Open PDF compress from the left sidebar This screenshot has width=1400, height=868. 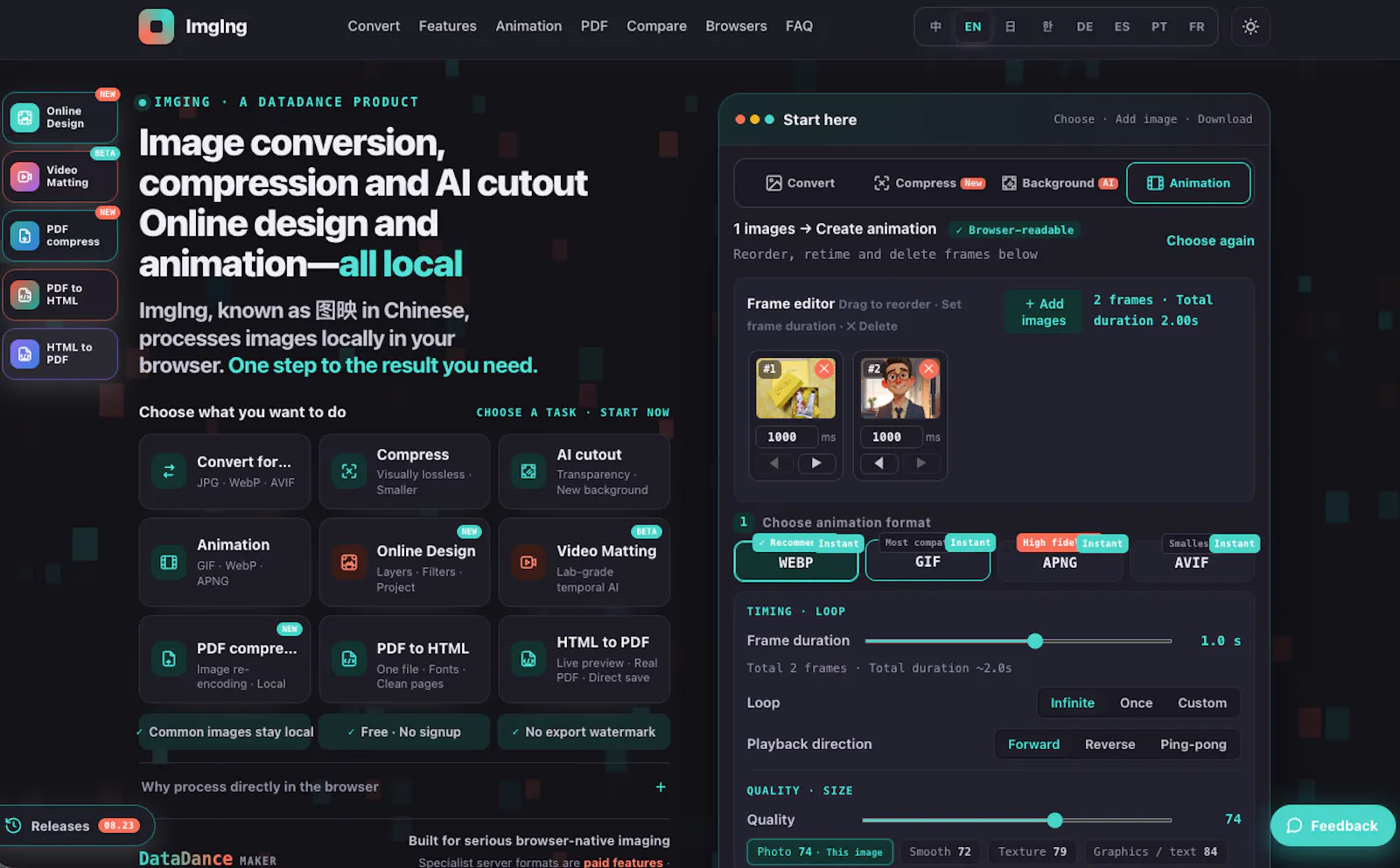click(60, 235)
